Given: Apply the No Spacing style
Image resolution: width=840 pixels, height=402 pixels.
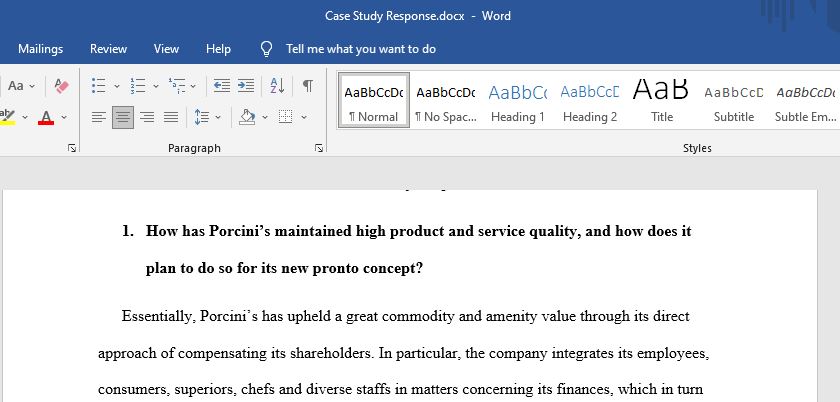Looking at the screenshot, I should pyautogui.click(x=446, y=101).
